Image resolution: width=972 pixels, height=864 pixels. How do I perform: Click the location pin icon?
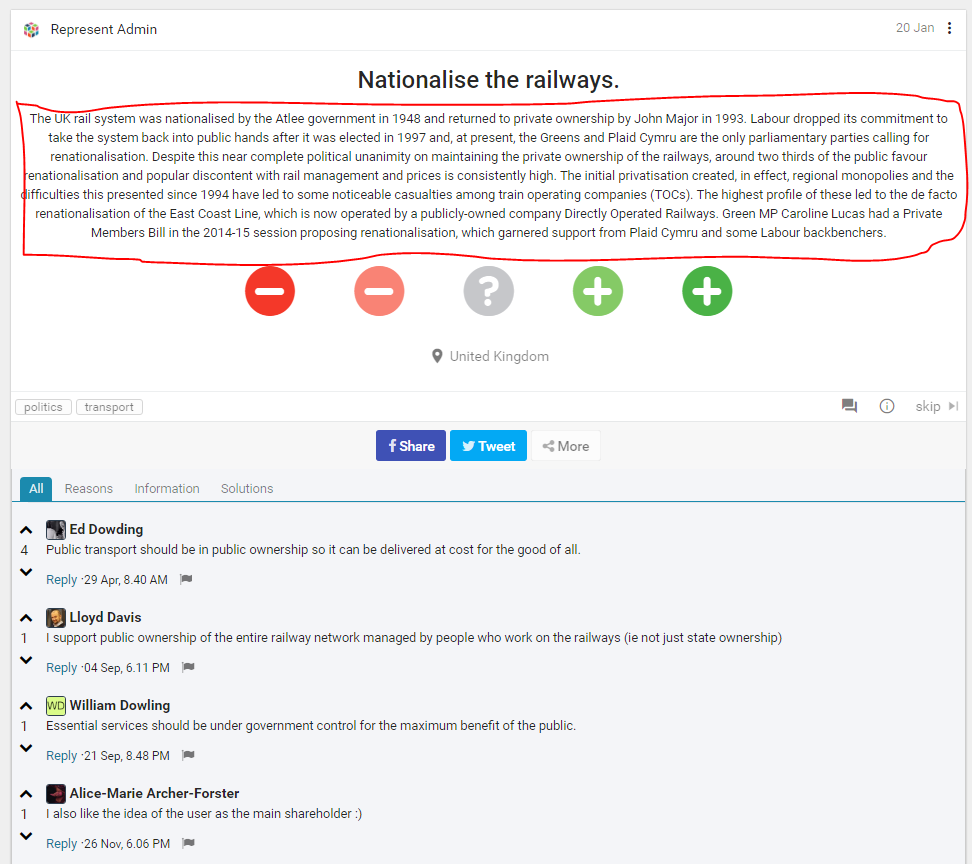437,356
